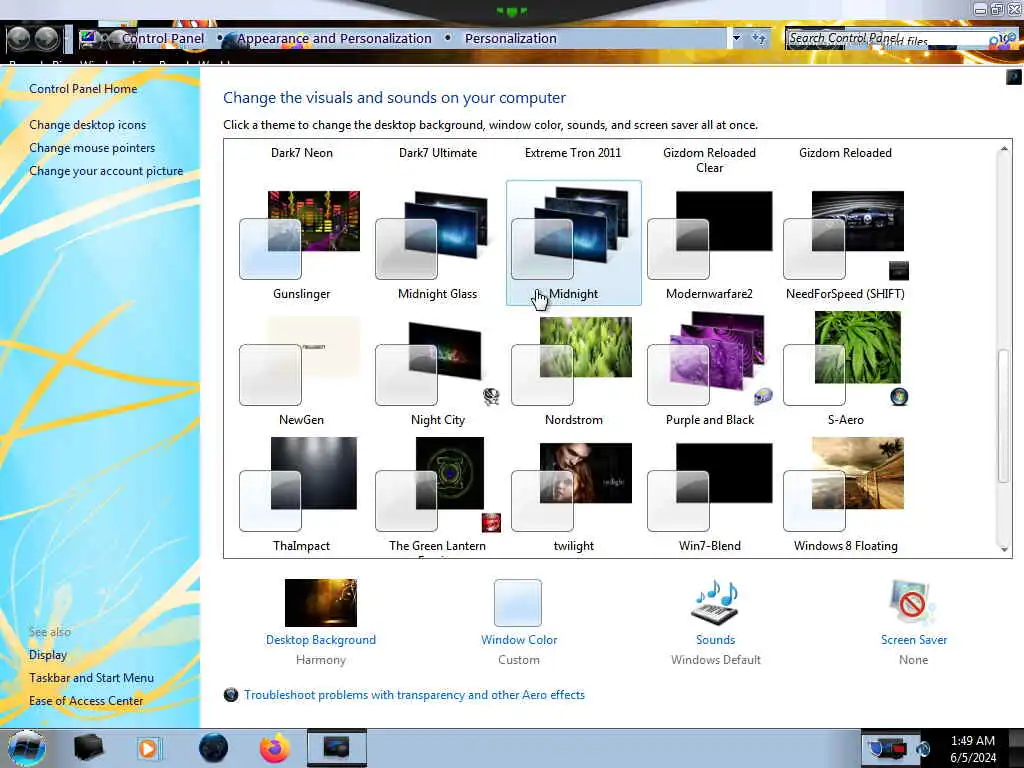Open Troubleshoot problems with transparency link
The height and width of the screenshot is (768, 1024).
tap(414, 695)
